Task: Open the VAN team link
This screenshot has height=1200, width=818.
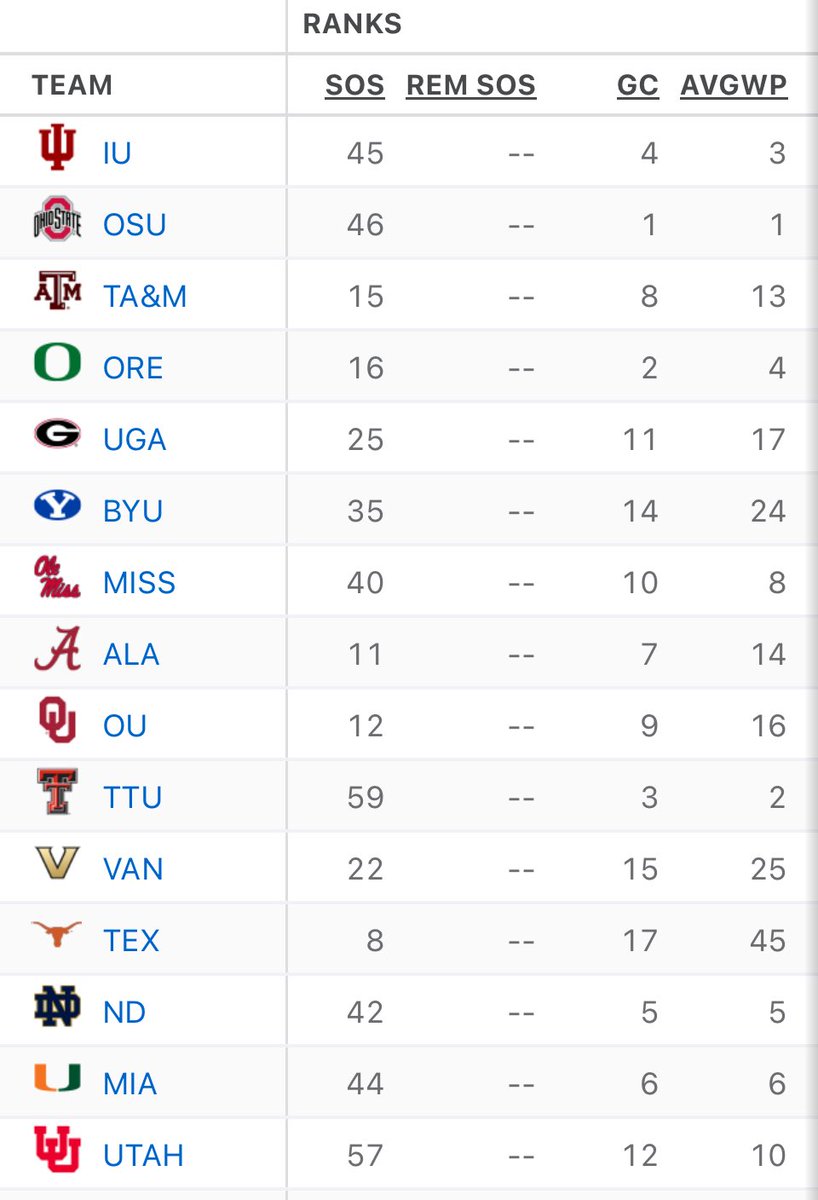Action: point(133,869)
